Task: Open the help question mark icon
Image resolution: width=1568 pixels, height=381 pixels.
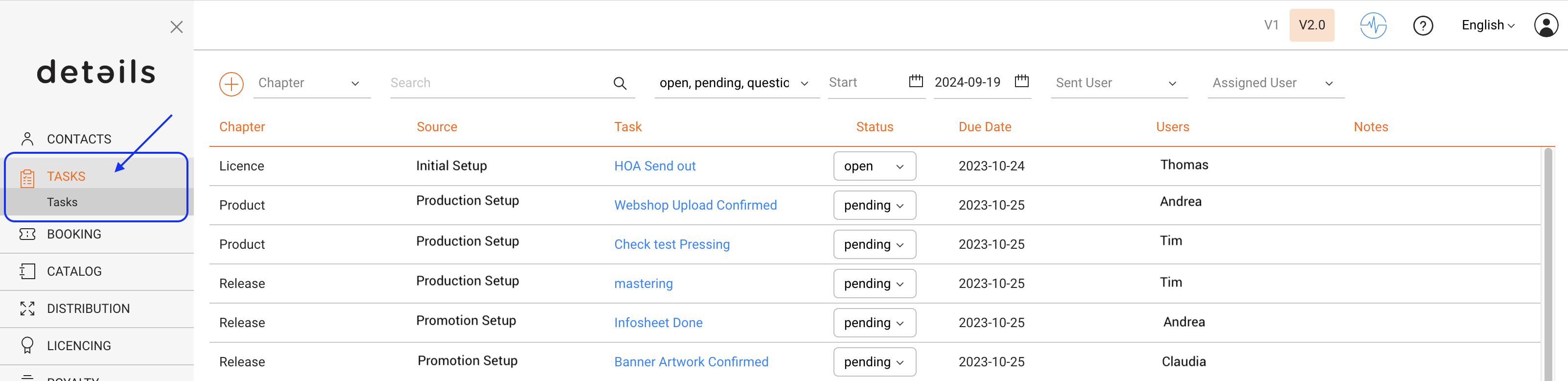Action: click(x=1423, y=25)
